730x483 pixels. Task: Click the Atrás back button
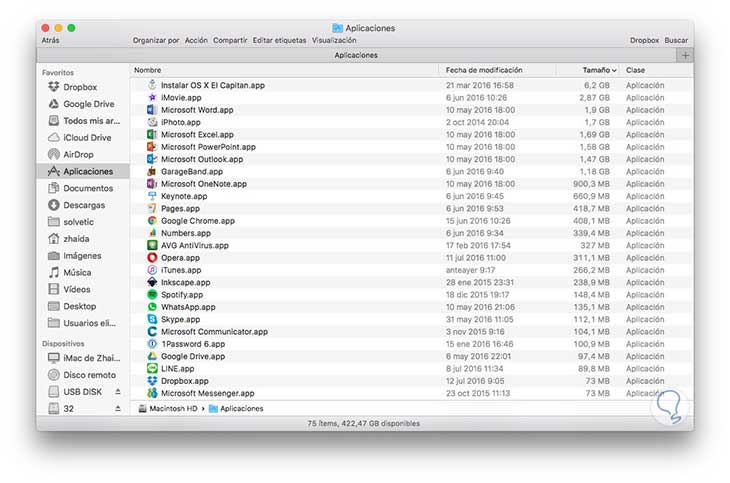(x=50, y=40)
